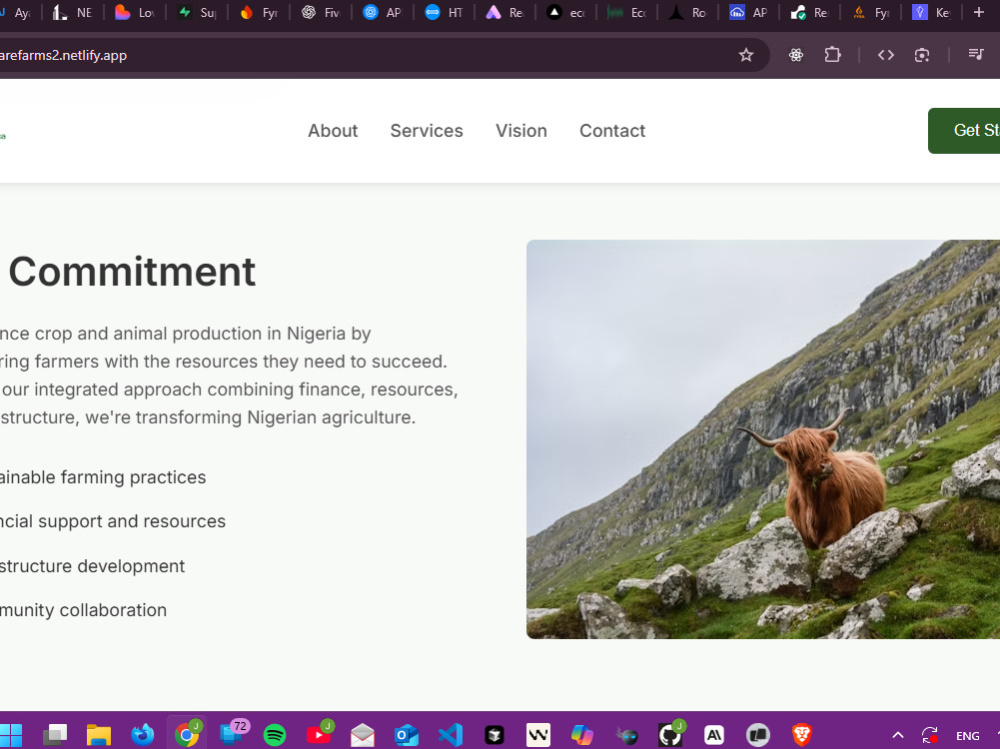Switch to the Sup browser tab
The image size is (1000, 749).
pyautogui.click(x=196, y=12)
